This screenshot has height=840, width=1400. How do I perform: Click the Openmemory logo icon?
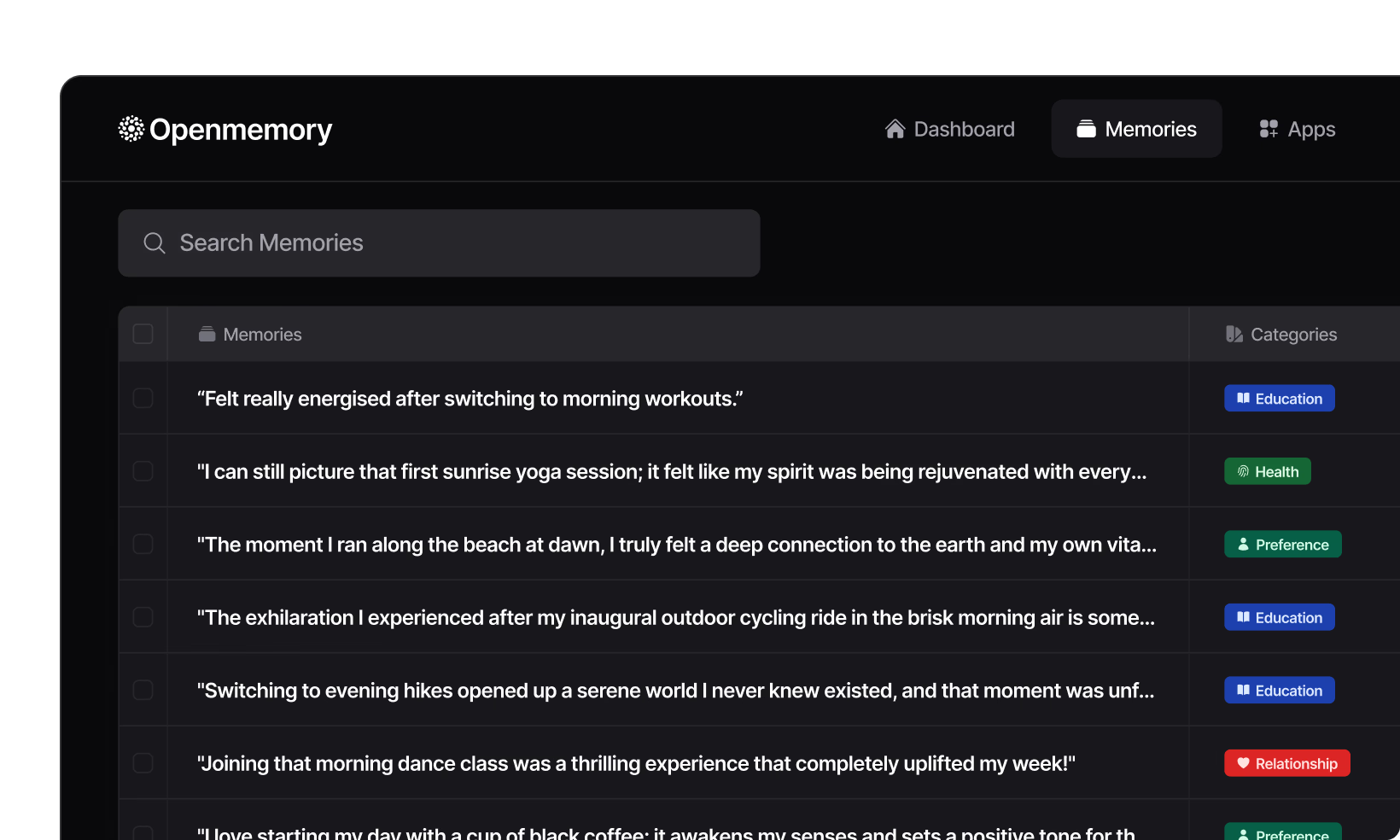coord(131,129)
